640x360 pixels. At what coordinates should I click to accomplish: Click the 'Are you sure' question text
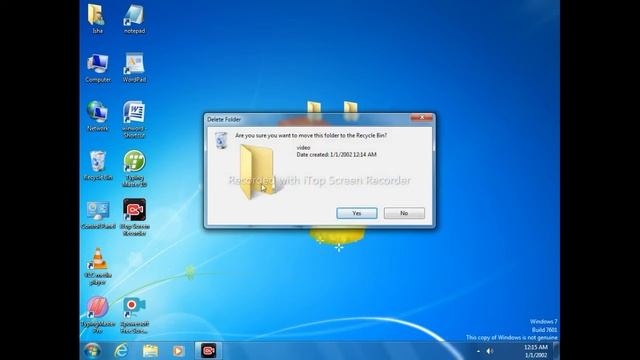pos(311,135)
